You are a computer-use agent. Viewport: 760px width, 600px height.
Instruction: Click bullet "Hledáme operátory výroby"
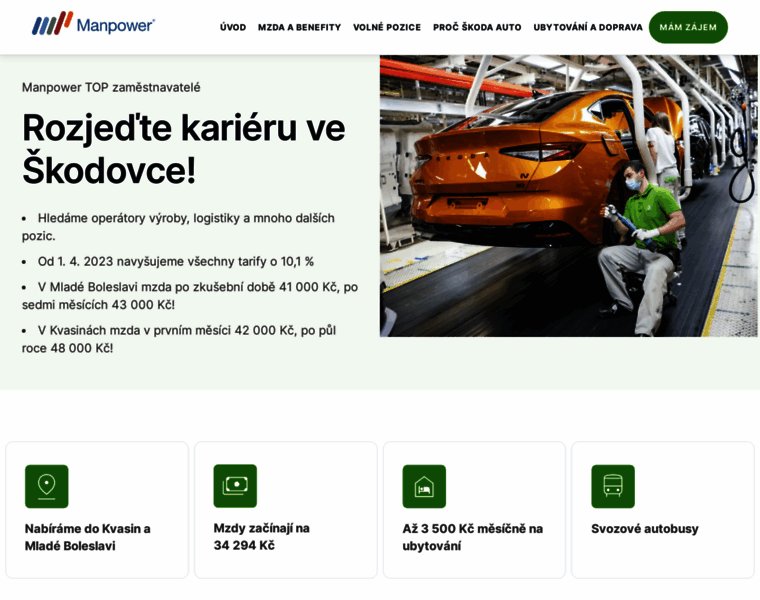[x=178, y=227]
